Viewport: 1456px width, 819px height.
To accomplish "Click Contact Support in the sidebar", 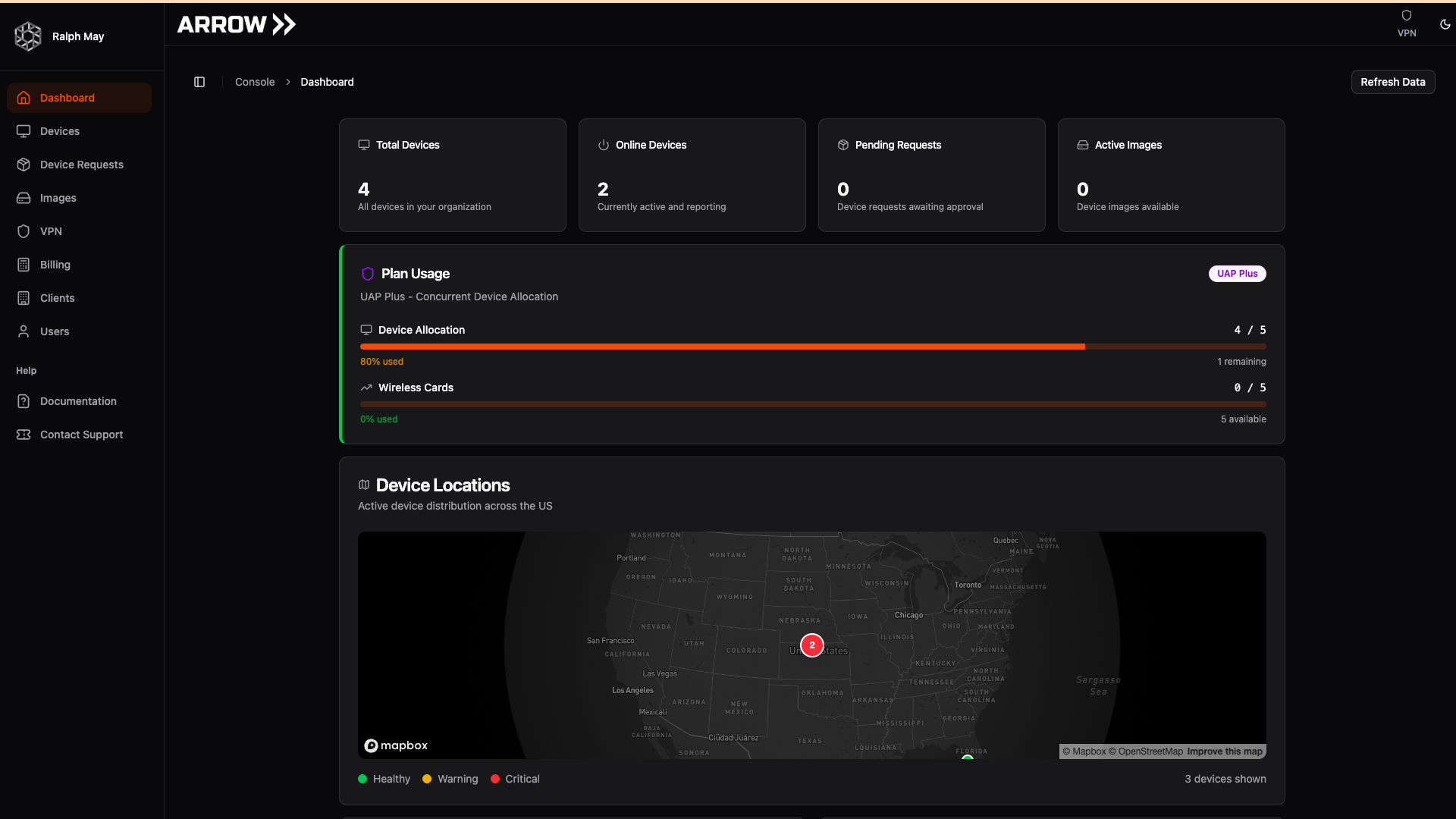I will tap(81, 434).
